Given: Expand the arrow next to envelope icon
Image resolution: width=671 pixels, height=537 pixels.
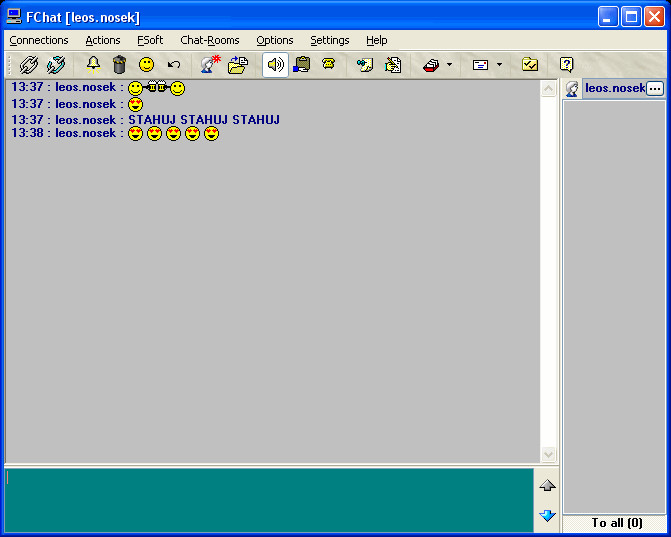Looking at the screenshot, I should [x=499, y=65].
